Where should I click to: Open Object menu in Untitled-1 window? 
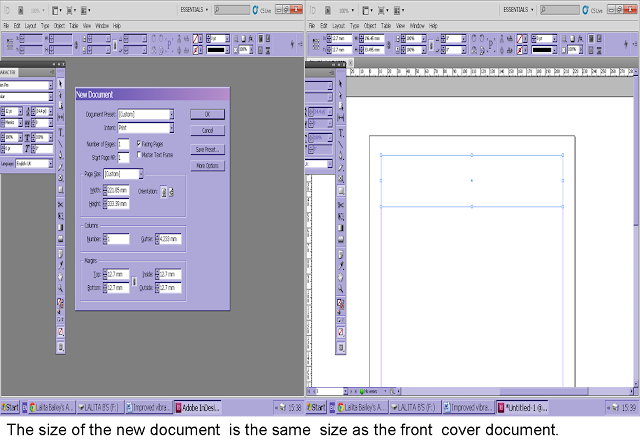pyautogui.click(x=370, y=26)
